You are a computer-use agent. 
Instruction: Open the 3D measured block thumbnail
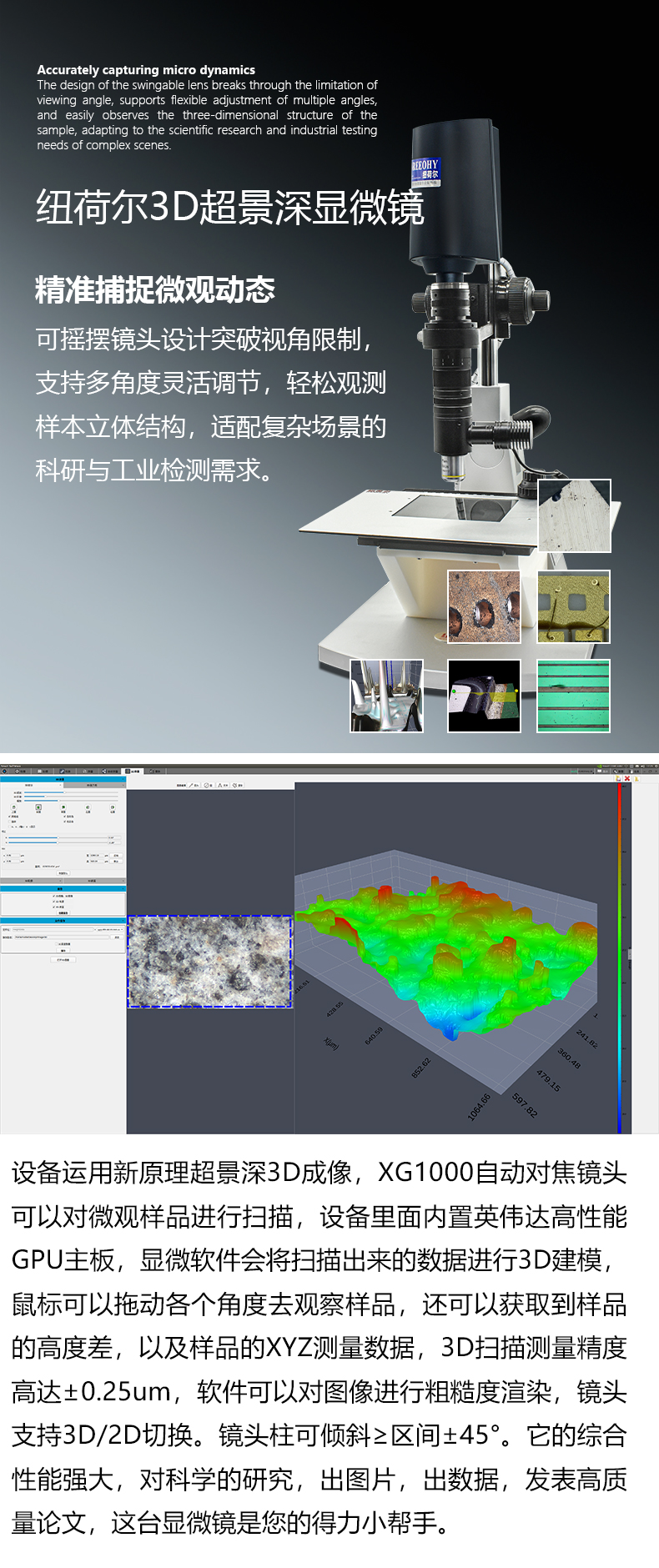[x=484, y=696]
